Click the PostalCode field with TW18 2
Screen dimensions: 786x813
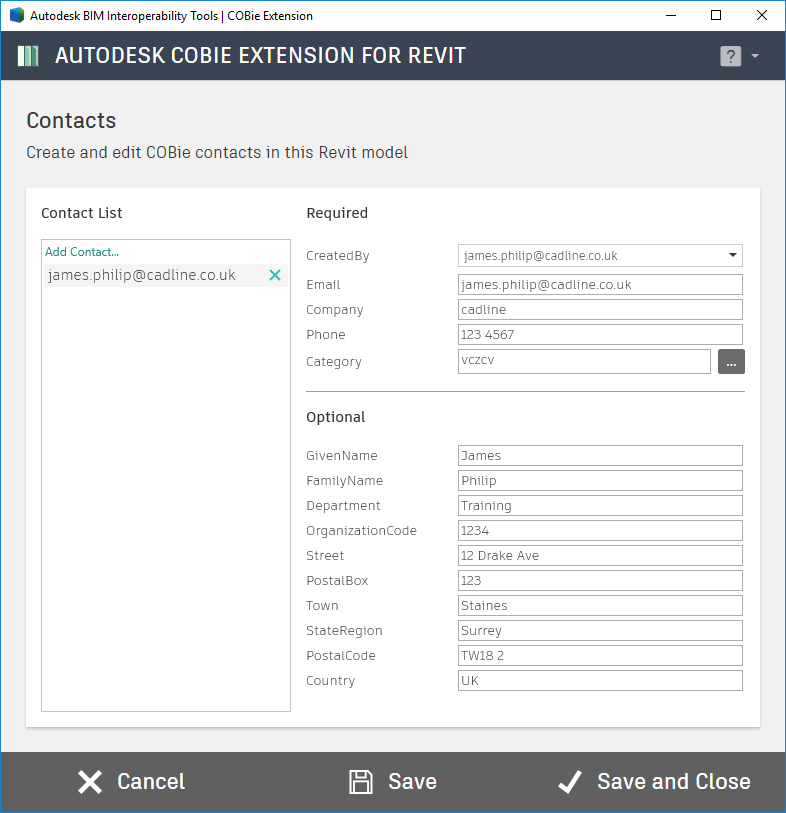600,655
